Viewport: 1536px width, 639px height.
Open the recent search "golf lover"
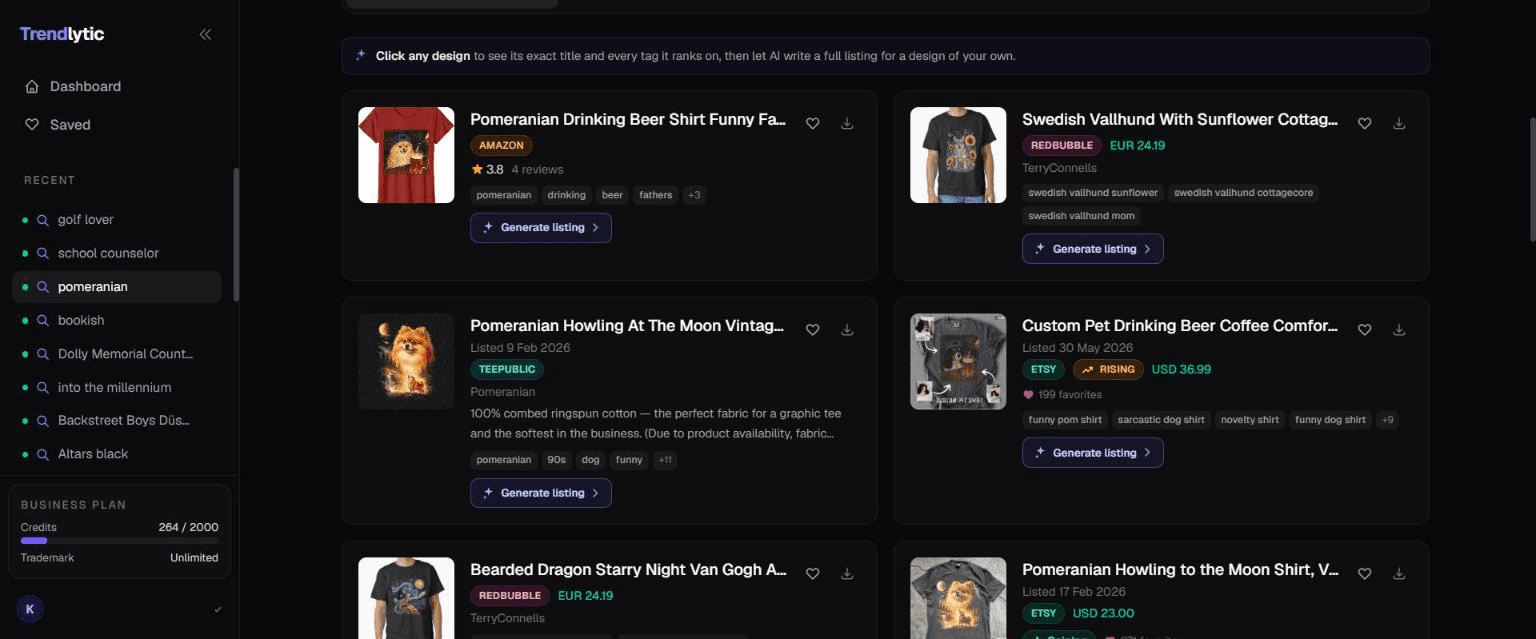116,220
